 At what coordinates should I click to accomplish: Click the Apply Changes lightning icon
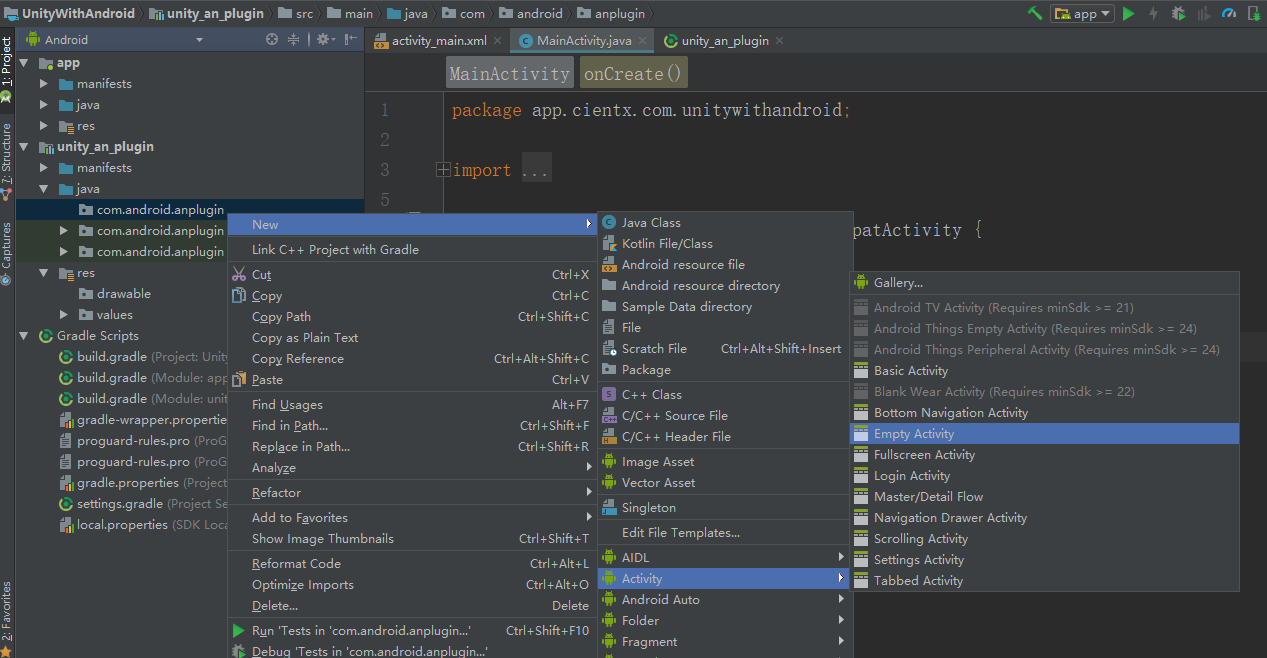click(1154, 14)
